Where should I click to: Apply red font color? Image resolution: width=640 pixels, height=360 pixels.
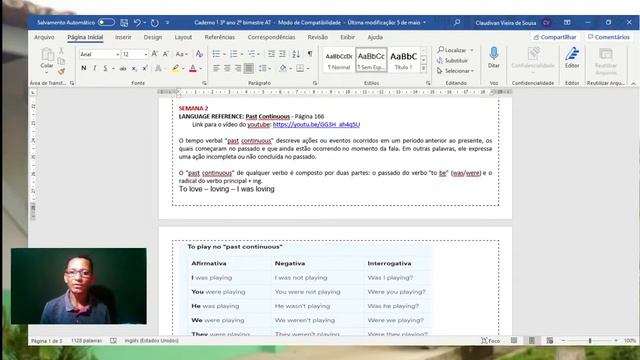pyautogui.click(x=193, y=69)
